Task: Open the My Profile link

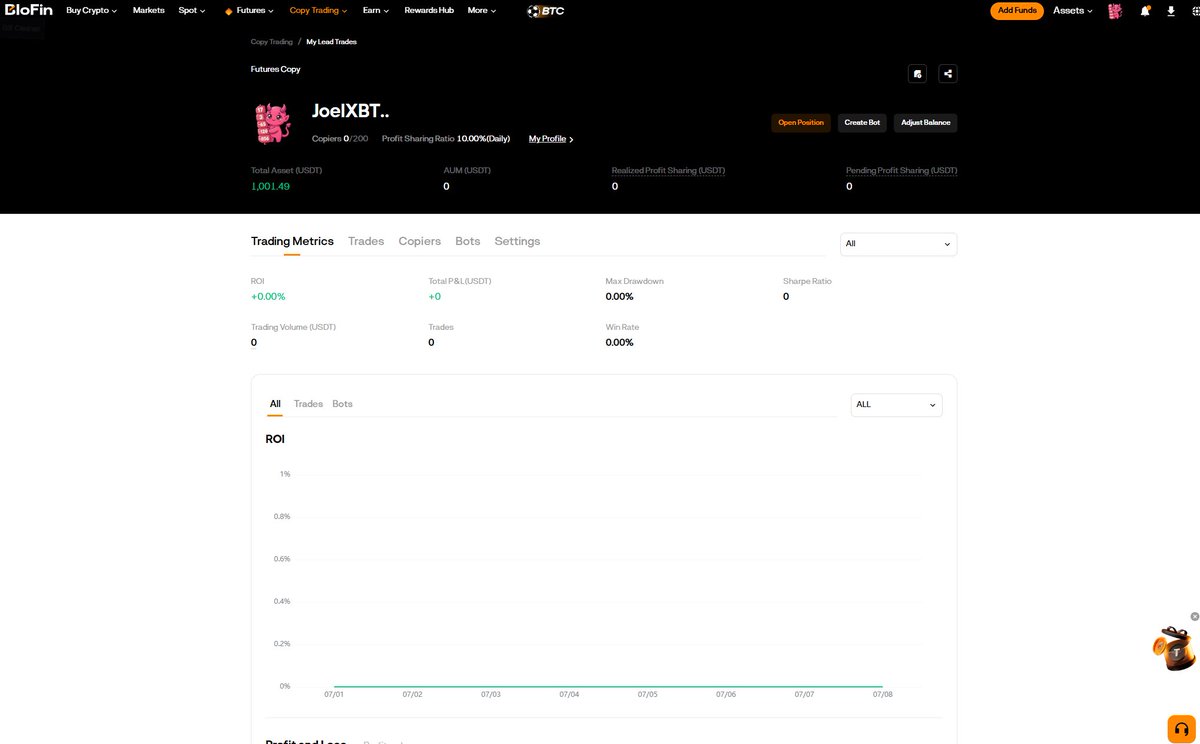Action: tap(551, 139)
